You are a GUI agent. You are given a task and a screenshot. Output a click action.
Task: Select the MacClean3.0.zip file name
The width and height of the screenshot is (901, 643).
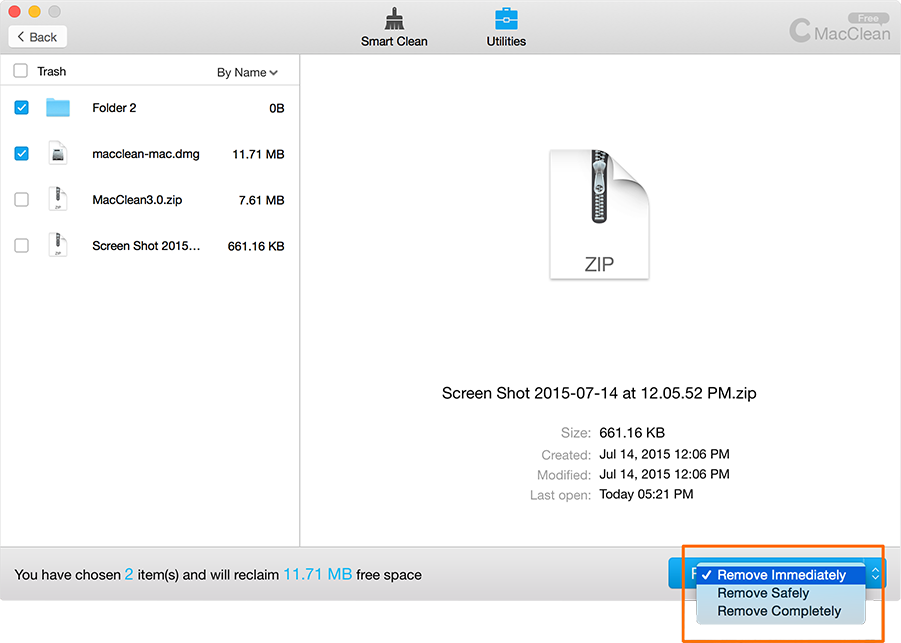coord(137,200)
